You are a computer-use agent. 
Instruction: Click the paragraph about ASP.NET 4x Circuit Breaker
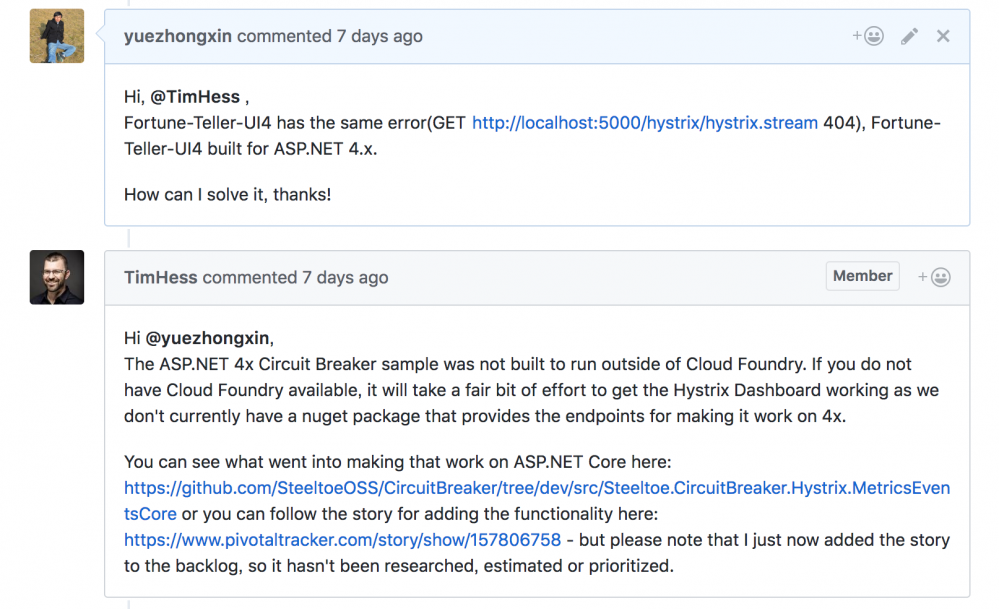(520, 390)
